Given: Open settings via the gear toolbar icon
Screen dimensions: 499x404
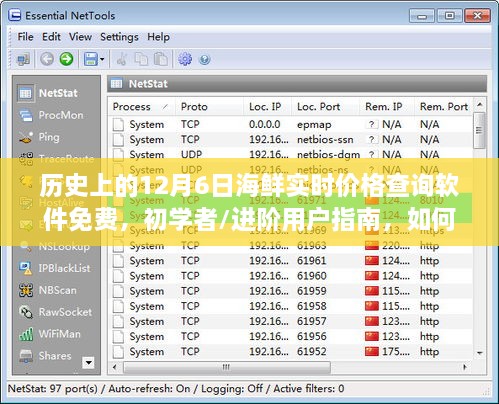Looking at the screenshot, I should pos(185,59).
